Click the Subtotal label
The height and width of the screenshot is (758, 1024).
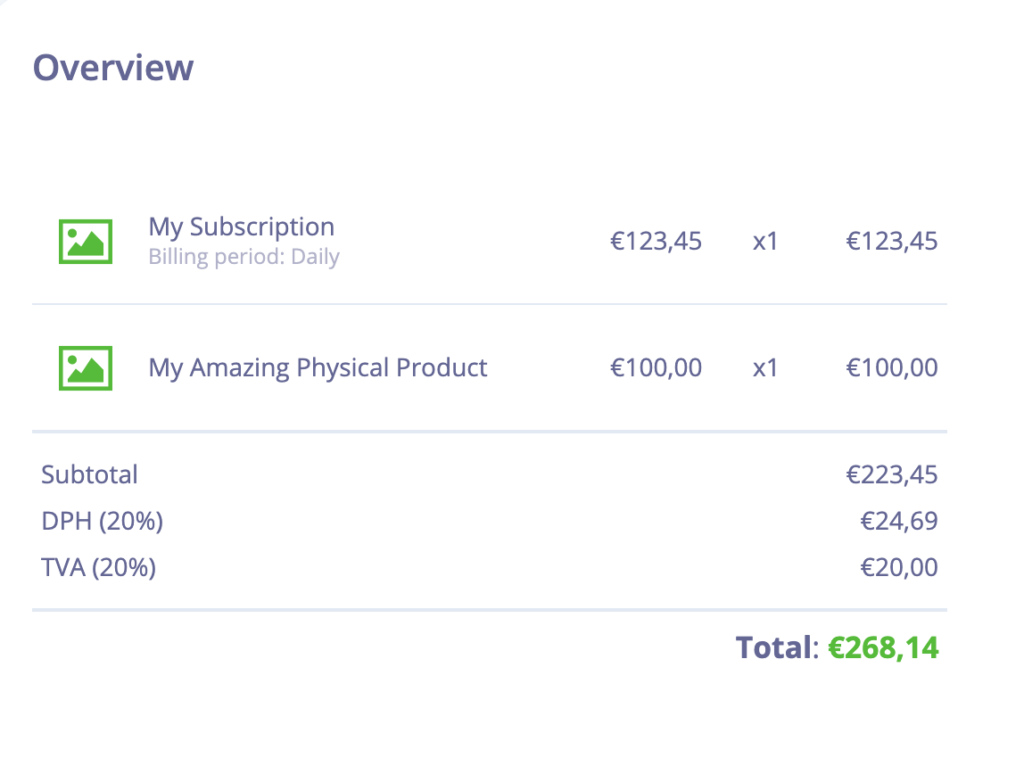coord(90,475)
